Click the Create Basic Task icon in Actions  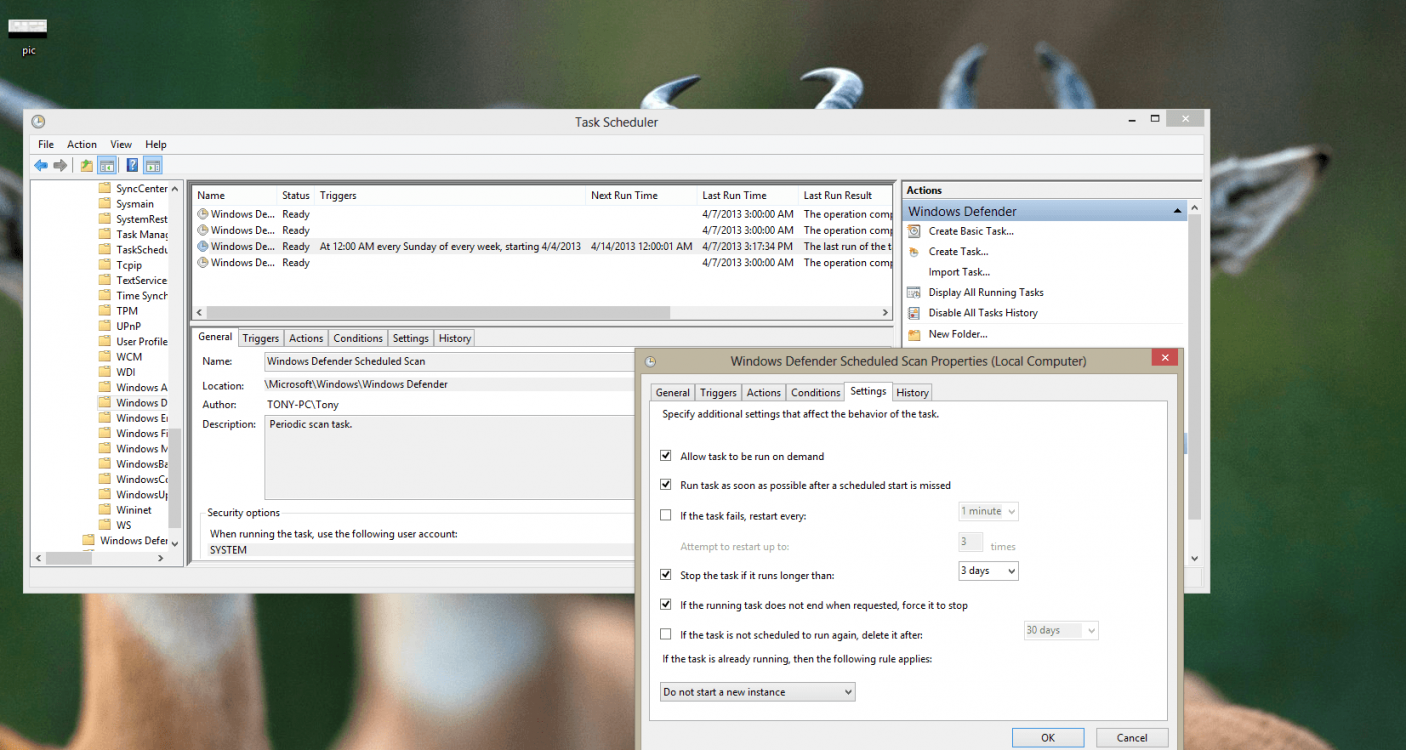[x=913, y=231]
